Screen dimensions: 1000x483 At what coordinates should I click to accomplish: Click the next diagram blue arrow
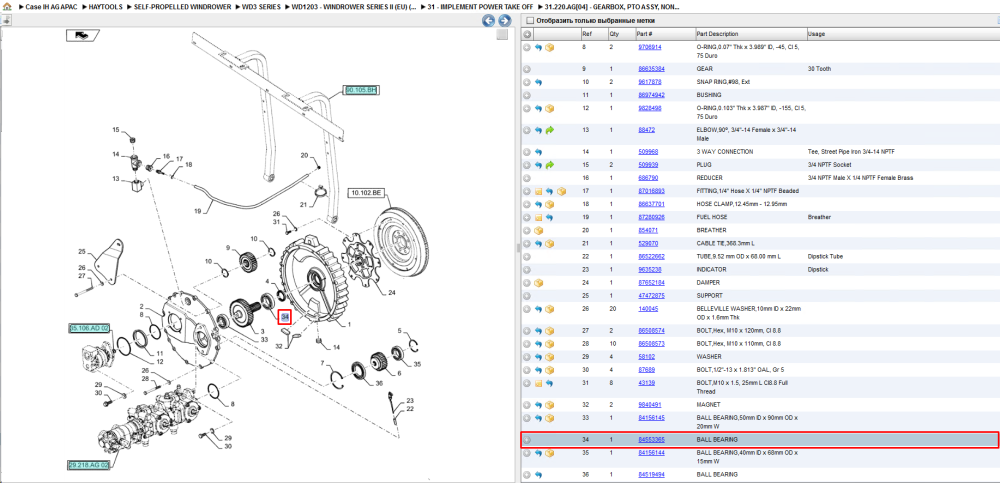[x=504, y=21]
